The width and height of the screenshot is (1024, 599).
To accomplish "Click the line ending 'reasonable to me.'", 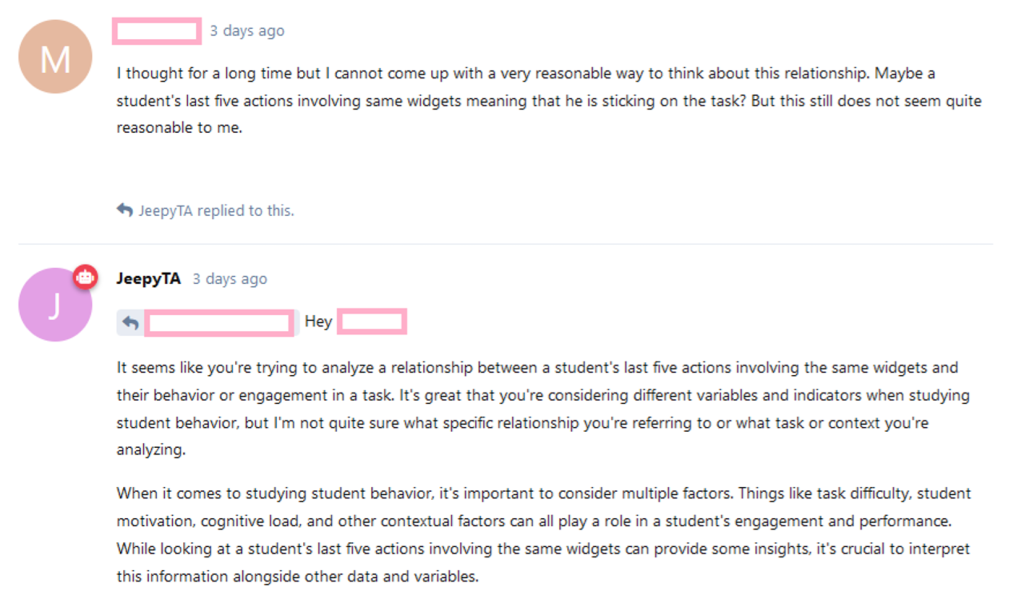I will click(x=180, y=128).
